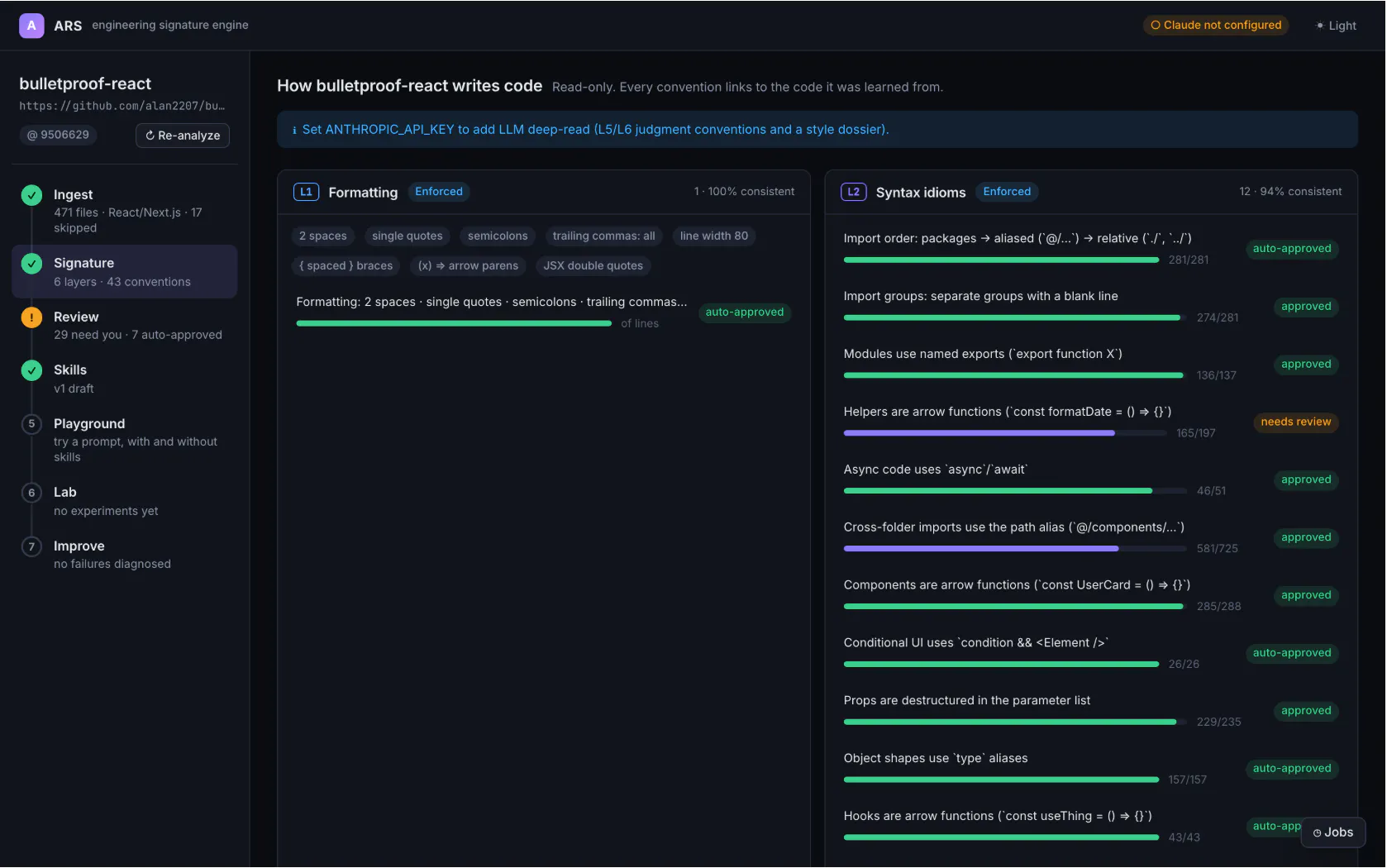1387x868 pixels.
Task: Open the Review step in sidebar
Action: click(x=125, y=326)
